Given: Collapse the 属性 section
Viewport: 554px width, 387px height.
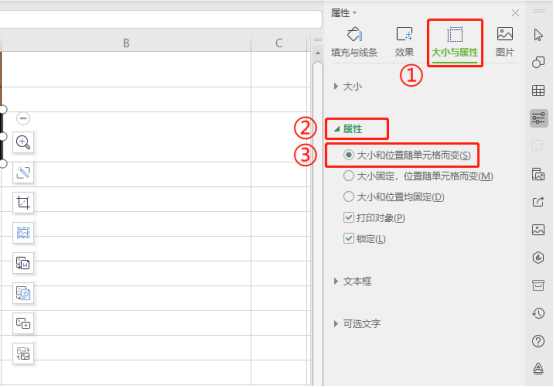Looking at the screenshot, I should coord(348,129).
